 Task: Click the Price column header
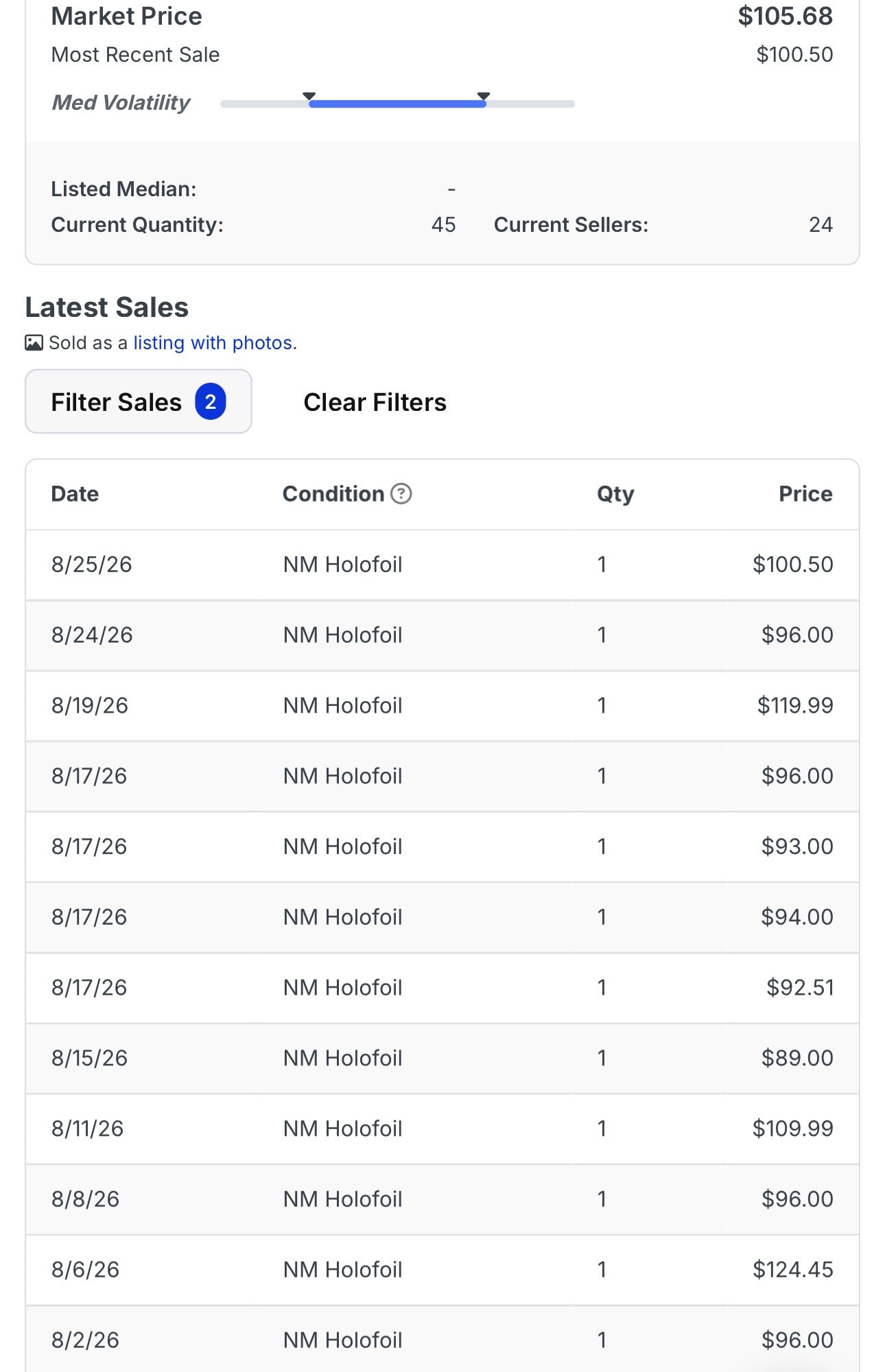pos(805,494)
